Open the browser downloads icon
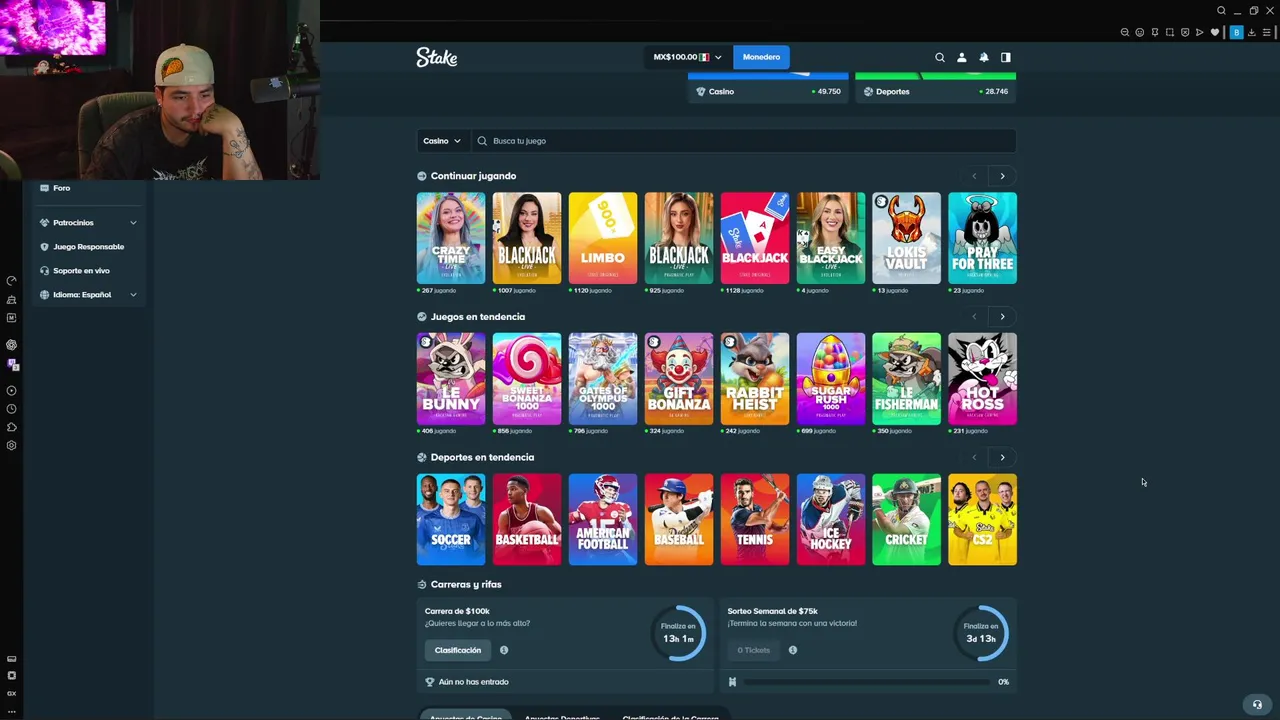1280x720 pixels. (x=1252, y=32)
